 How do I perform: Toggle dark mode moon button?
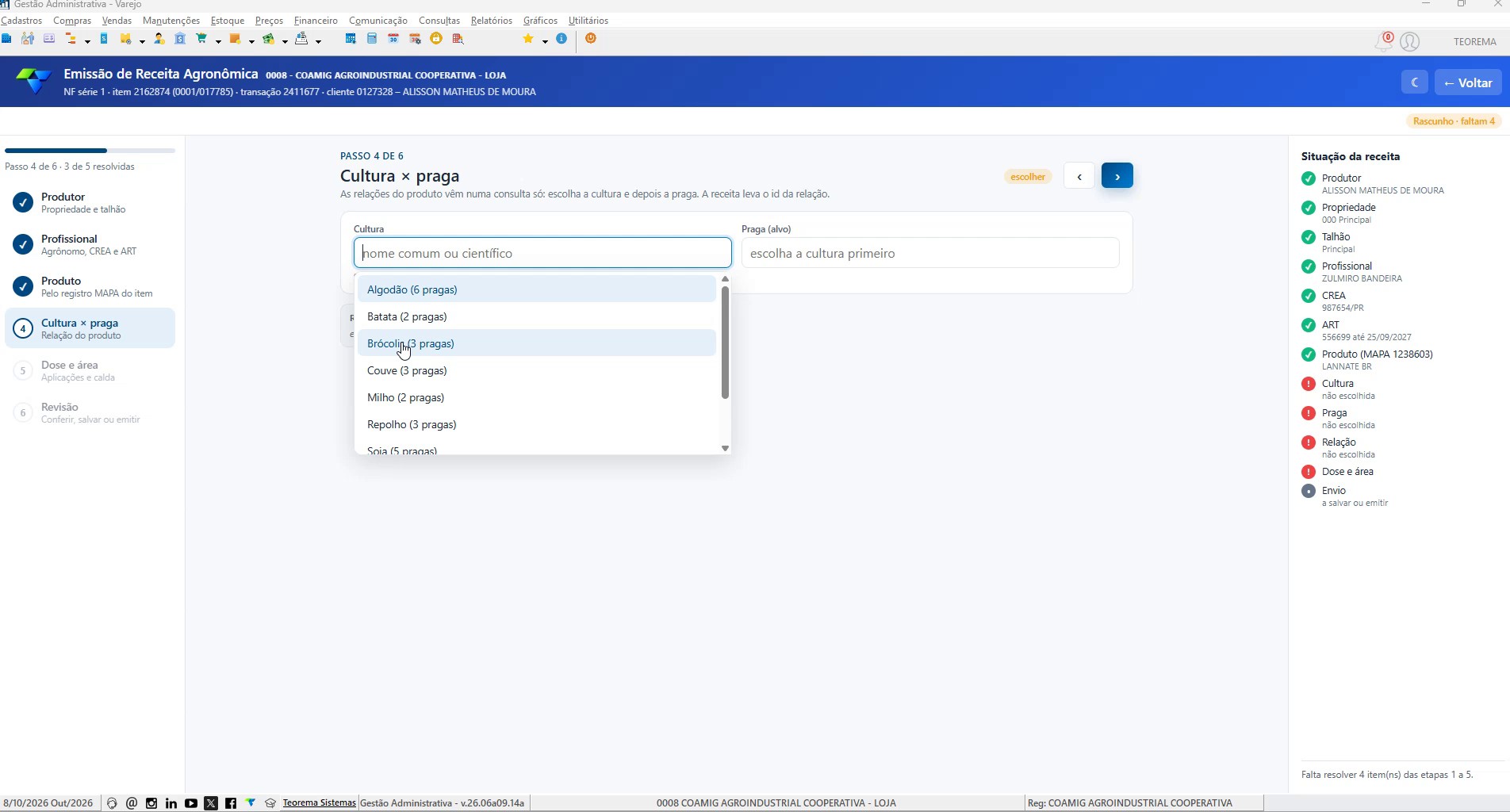pyautogui.click(x=1415, y=82)
